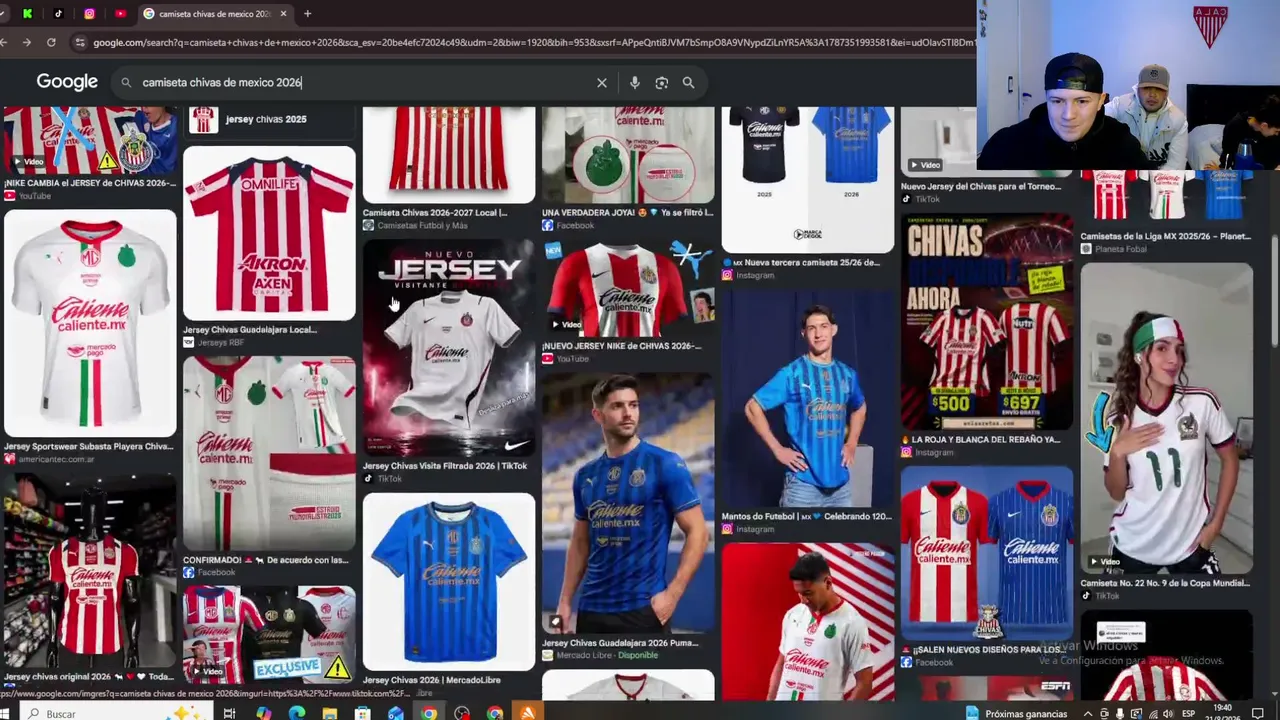Open the 'jersey chivas 2025' suggestion chip

click(x=269, y=120)
